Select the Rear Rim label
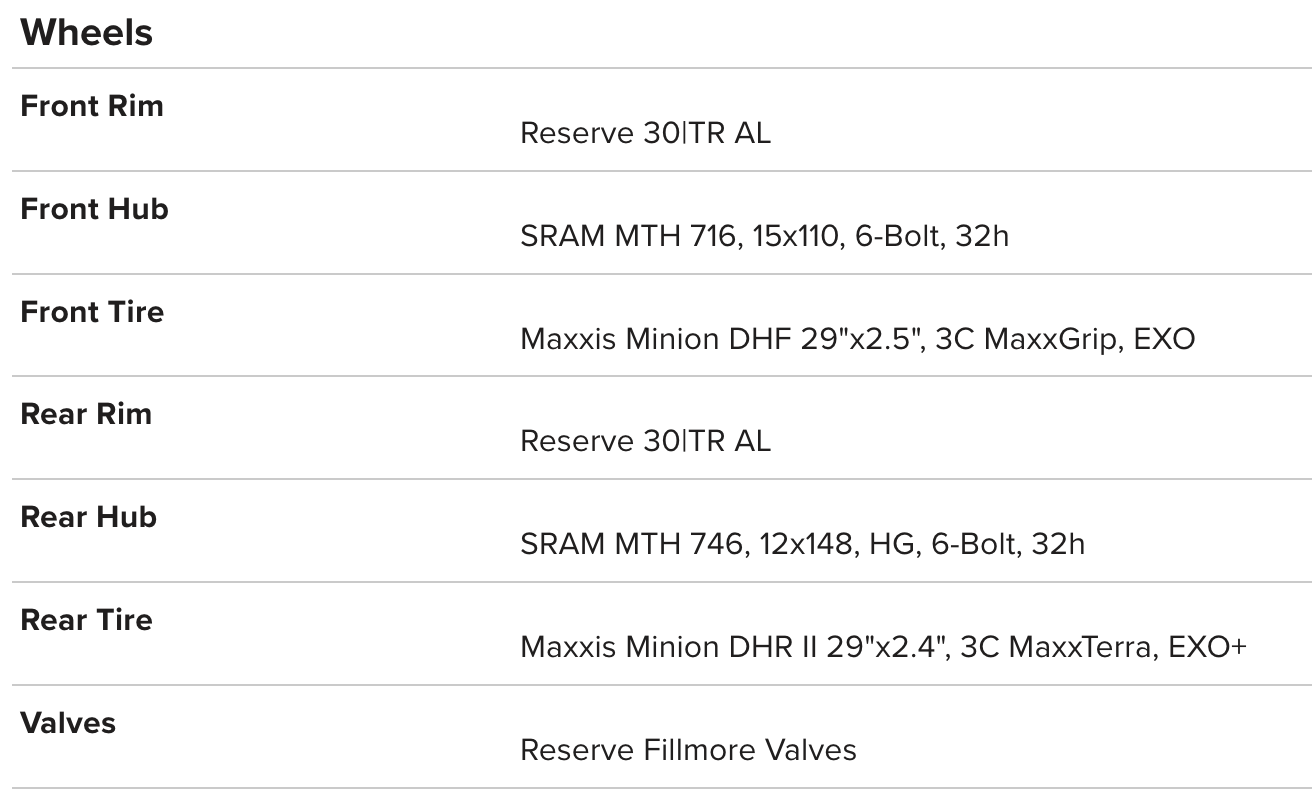The image size is (1312, 810). pos(86,414)
